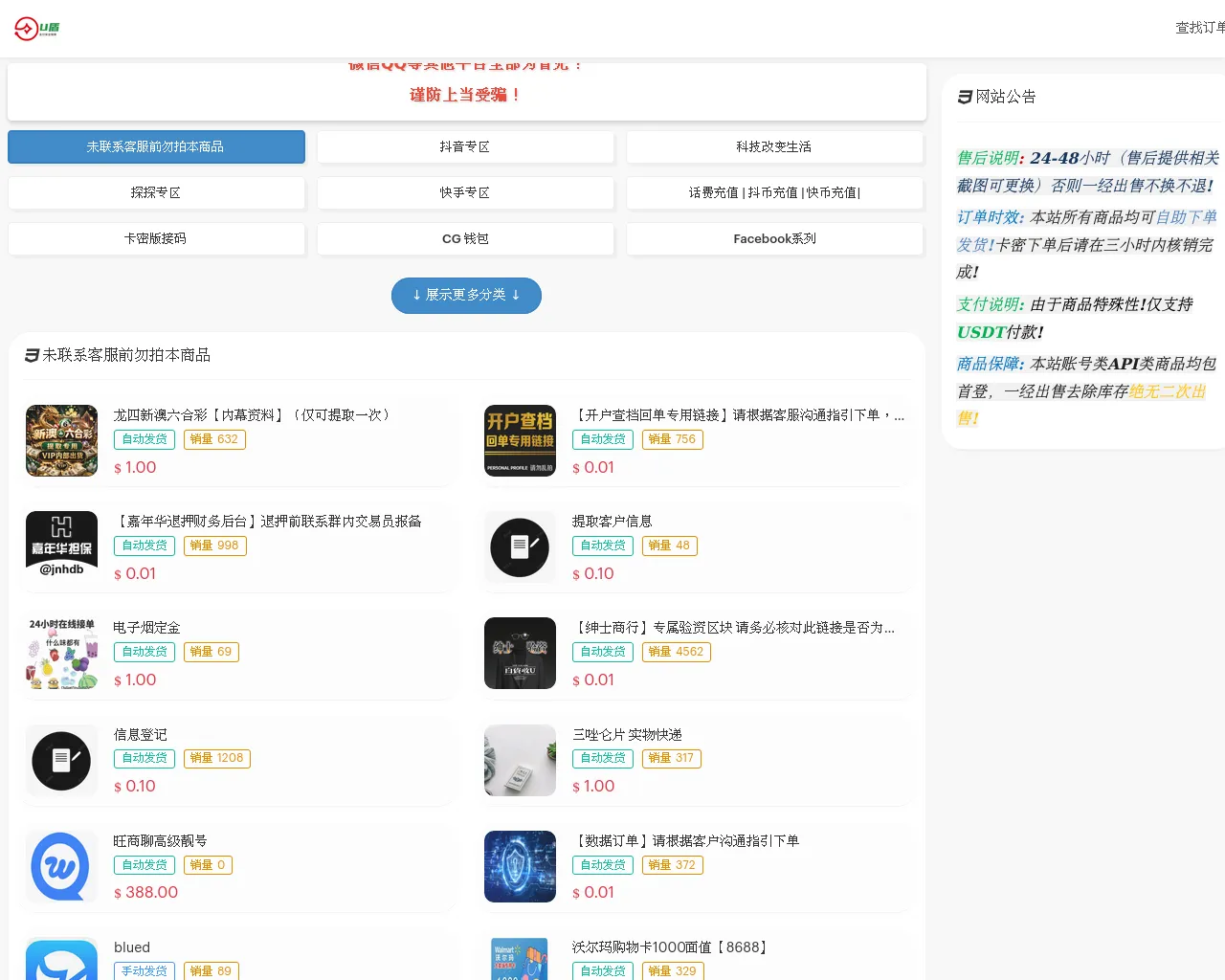Click the 销量 317 sales badge
Image resolution: width=1225 pixels, height=980 pixels.
(672, 758)
